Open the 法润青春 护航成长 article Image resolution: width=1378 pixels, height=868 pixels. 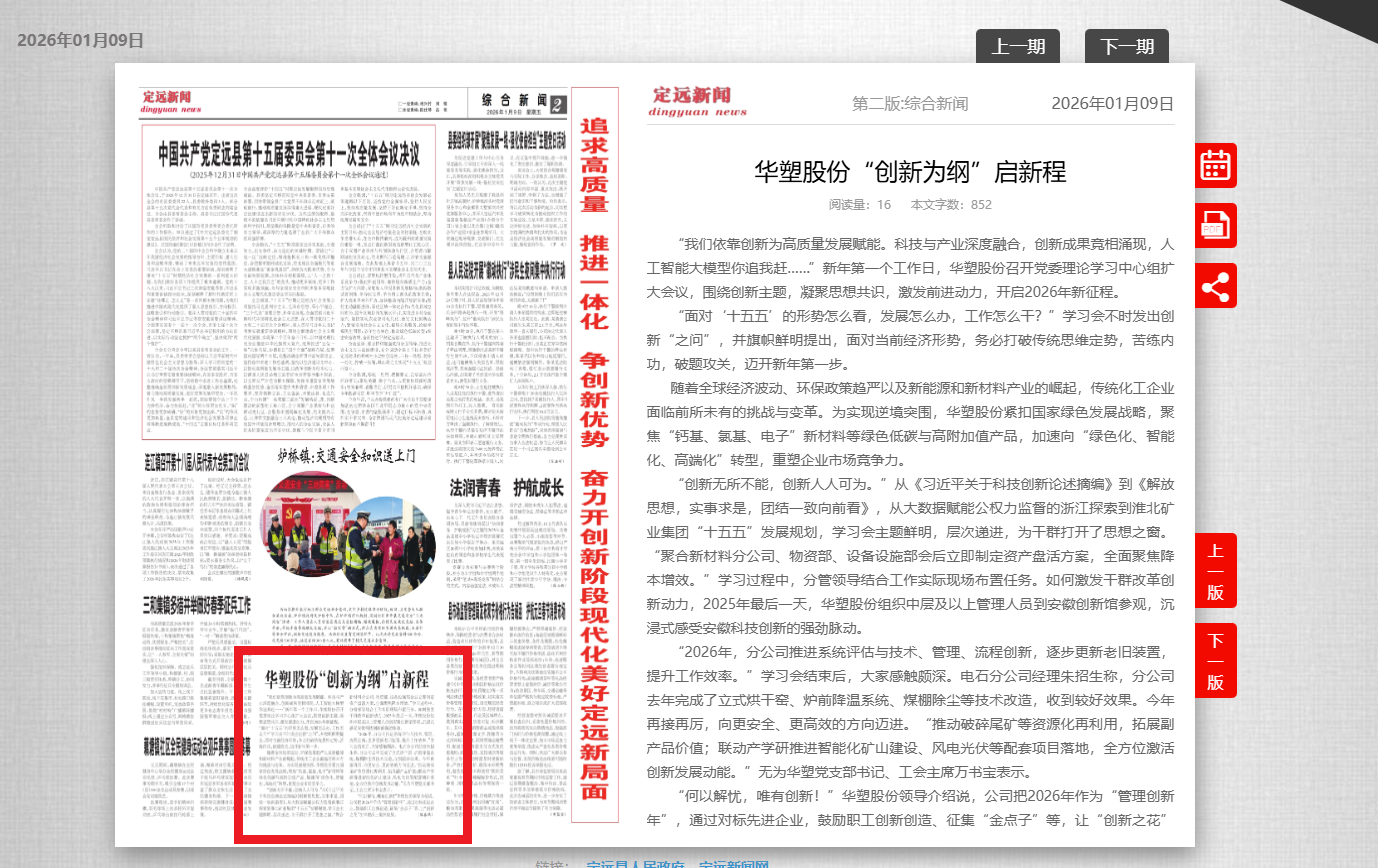point(506,488)
